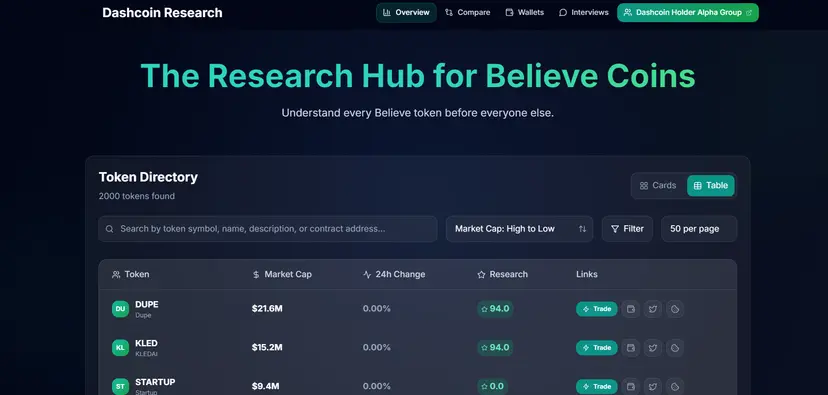Click the $21.6M market cap value
Viewport: 828px width, 395px height.
pyautogui.click(x=267, y=309)
